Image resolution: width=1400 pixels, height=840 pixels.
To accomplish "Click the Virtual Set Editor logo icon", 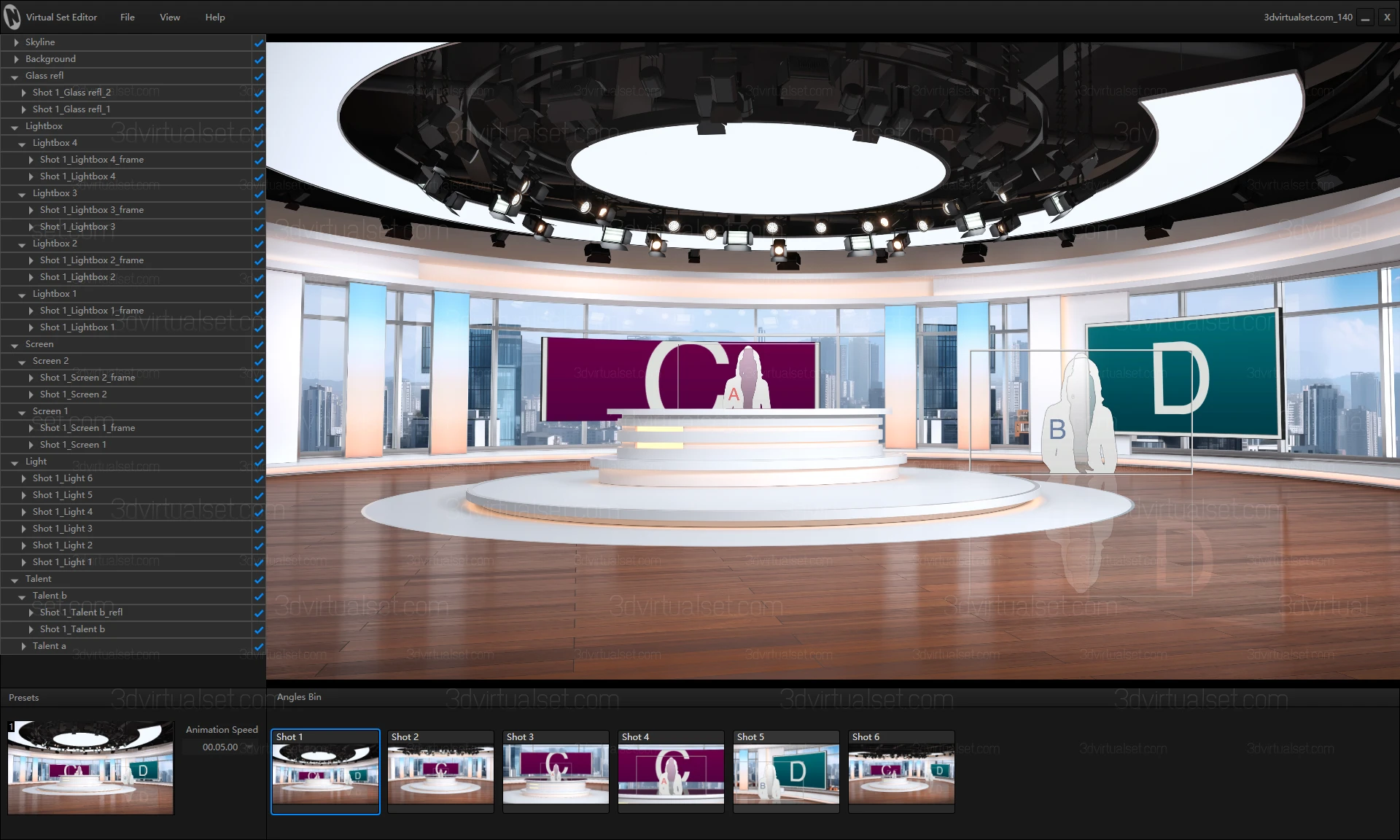I will coord(12,16).
